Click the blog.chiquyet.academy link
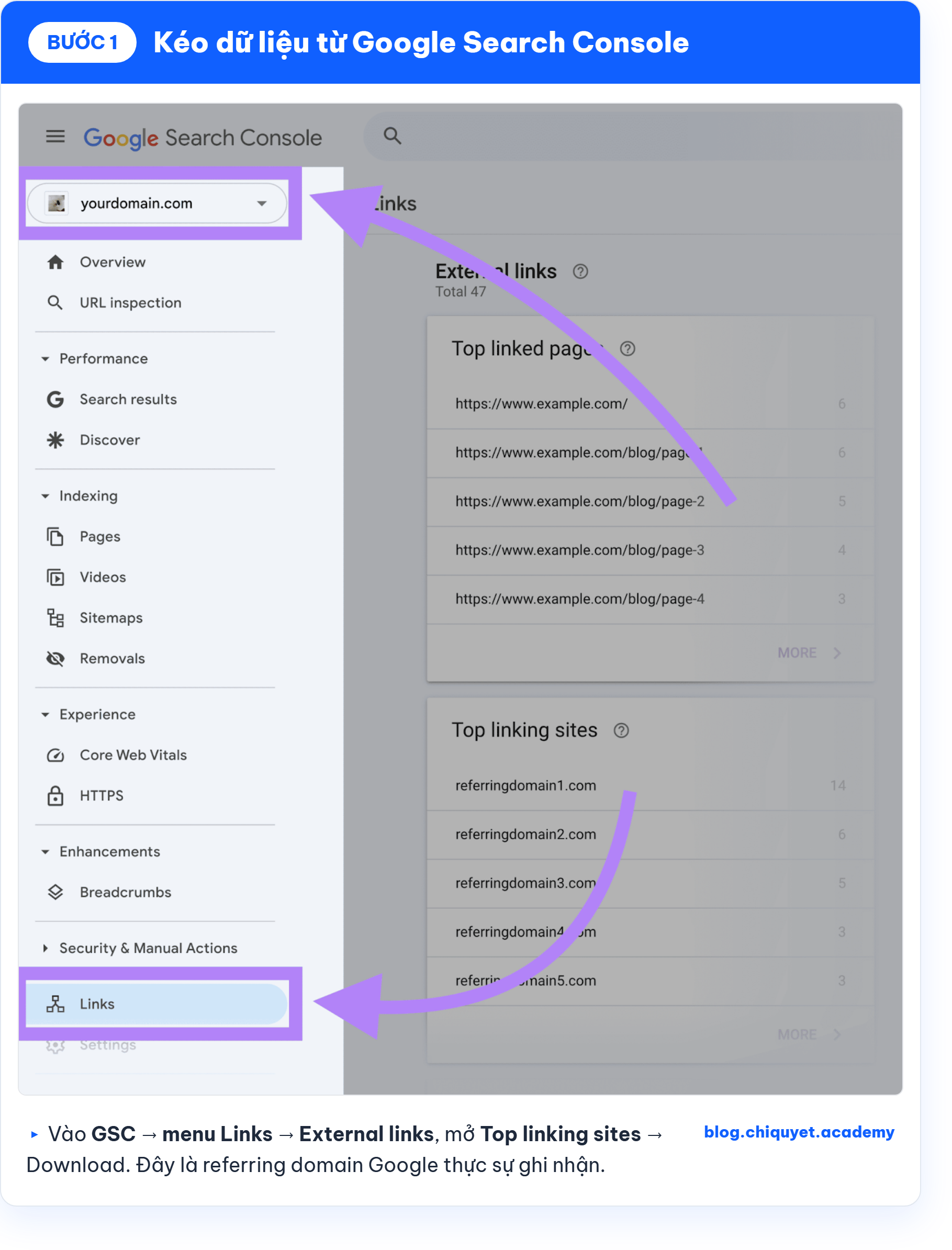The height and width of the screenshot is (1250, 952). coord(799,1132)
